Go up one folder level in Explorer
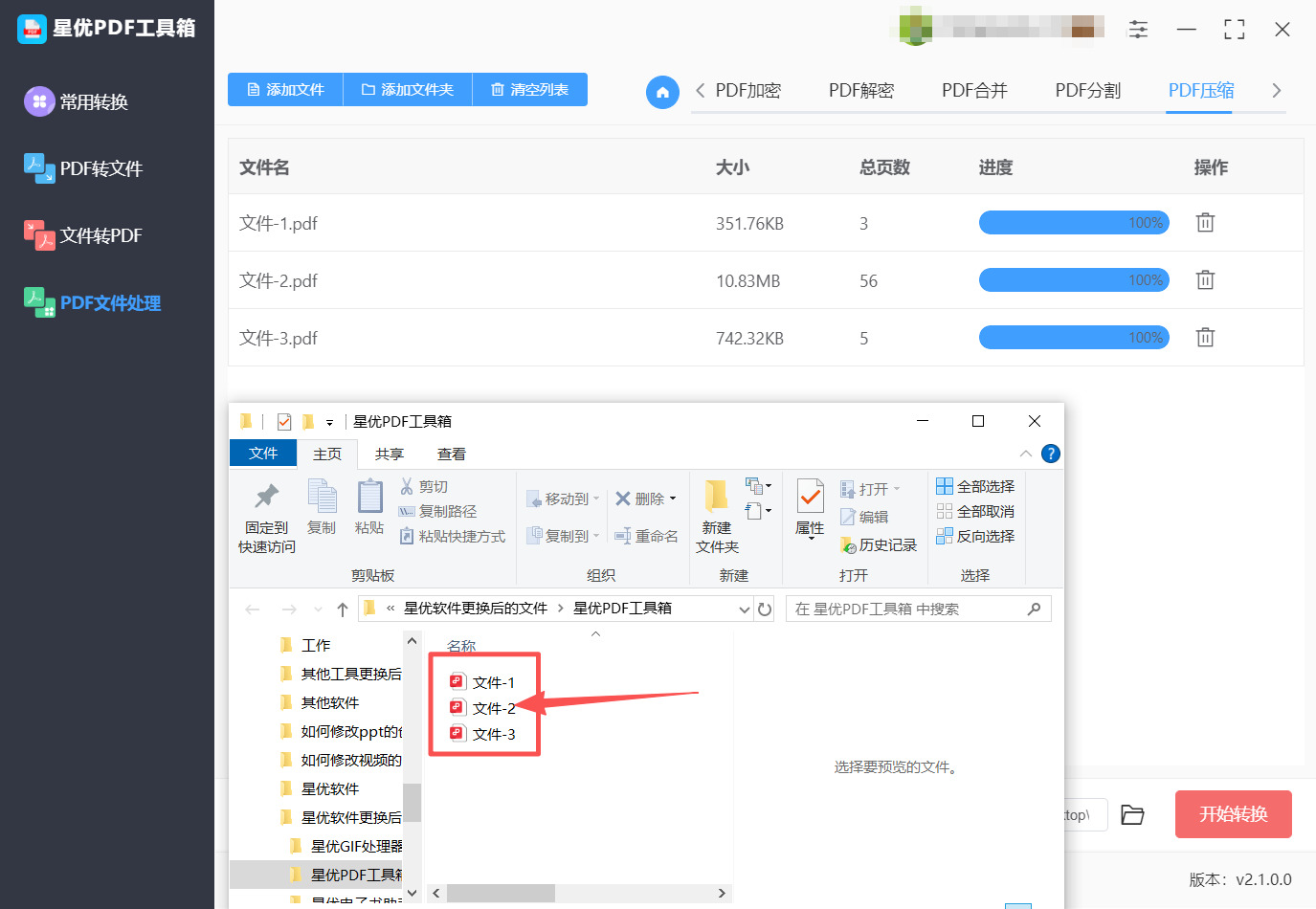 pyautogui.click(x=343, y=610)
